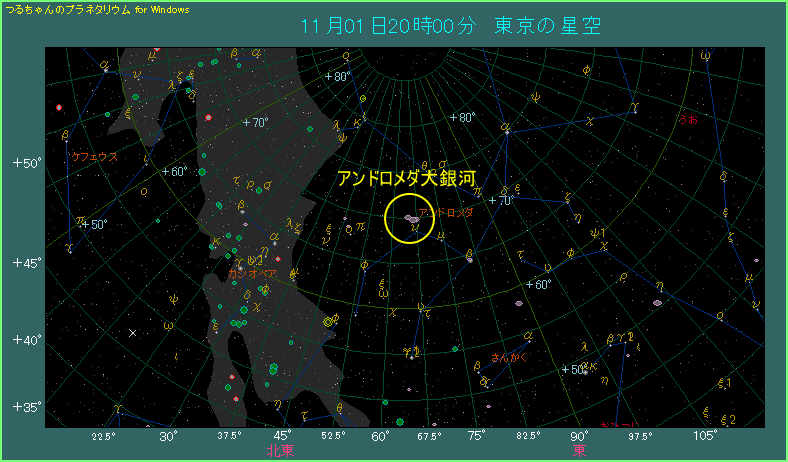
Task: Click the white X marker near ω
Action: (x=132, y=332)
